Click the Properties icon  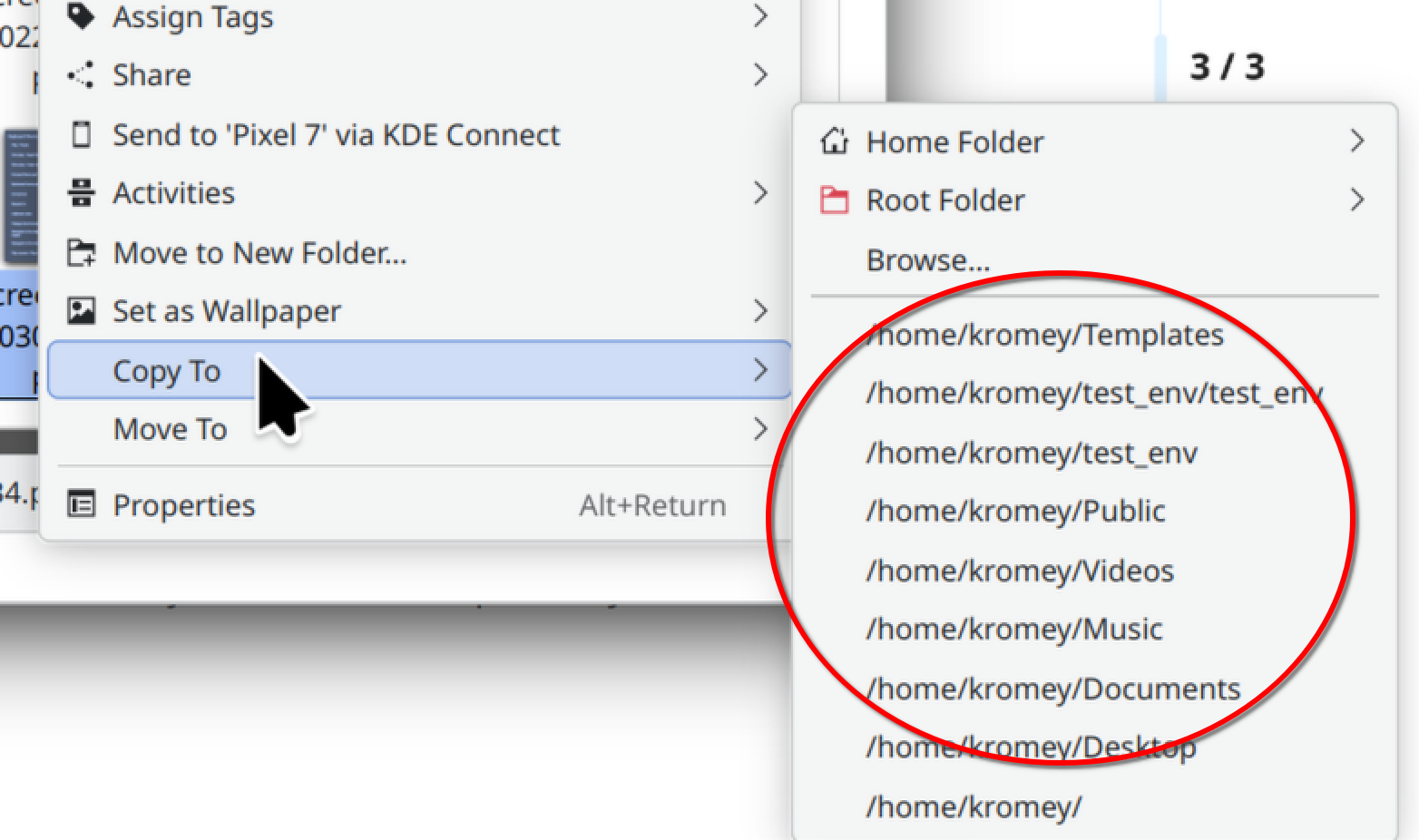pos(81,504)
